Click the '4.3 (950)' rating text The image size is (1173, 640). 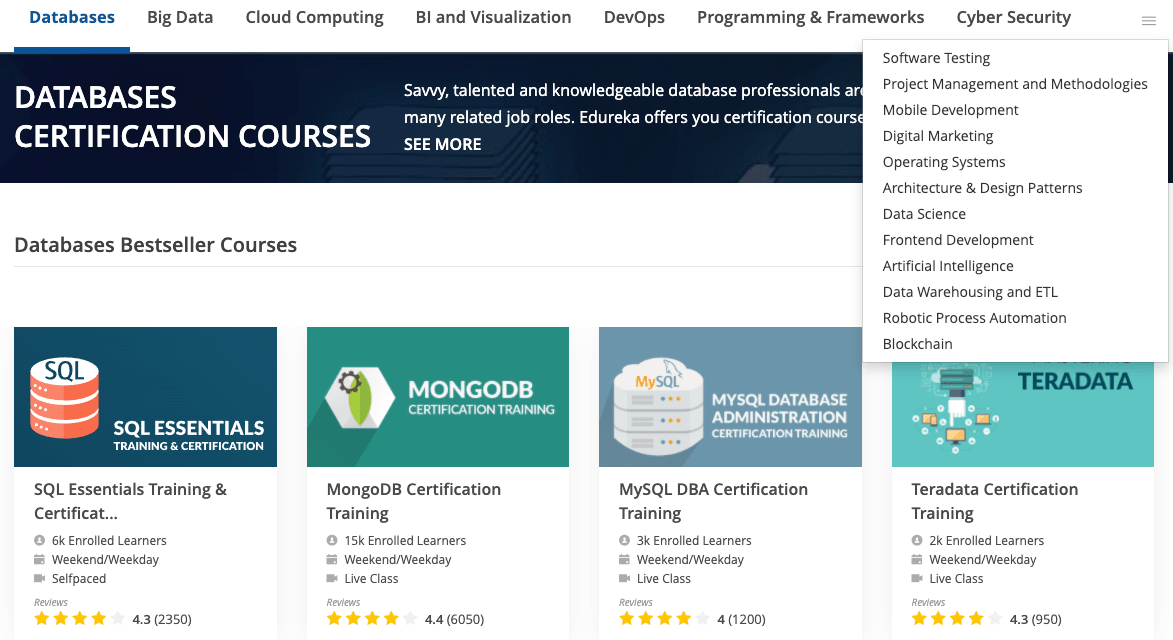click(x=1035, y=619)
